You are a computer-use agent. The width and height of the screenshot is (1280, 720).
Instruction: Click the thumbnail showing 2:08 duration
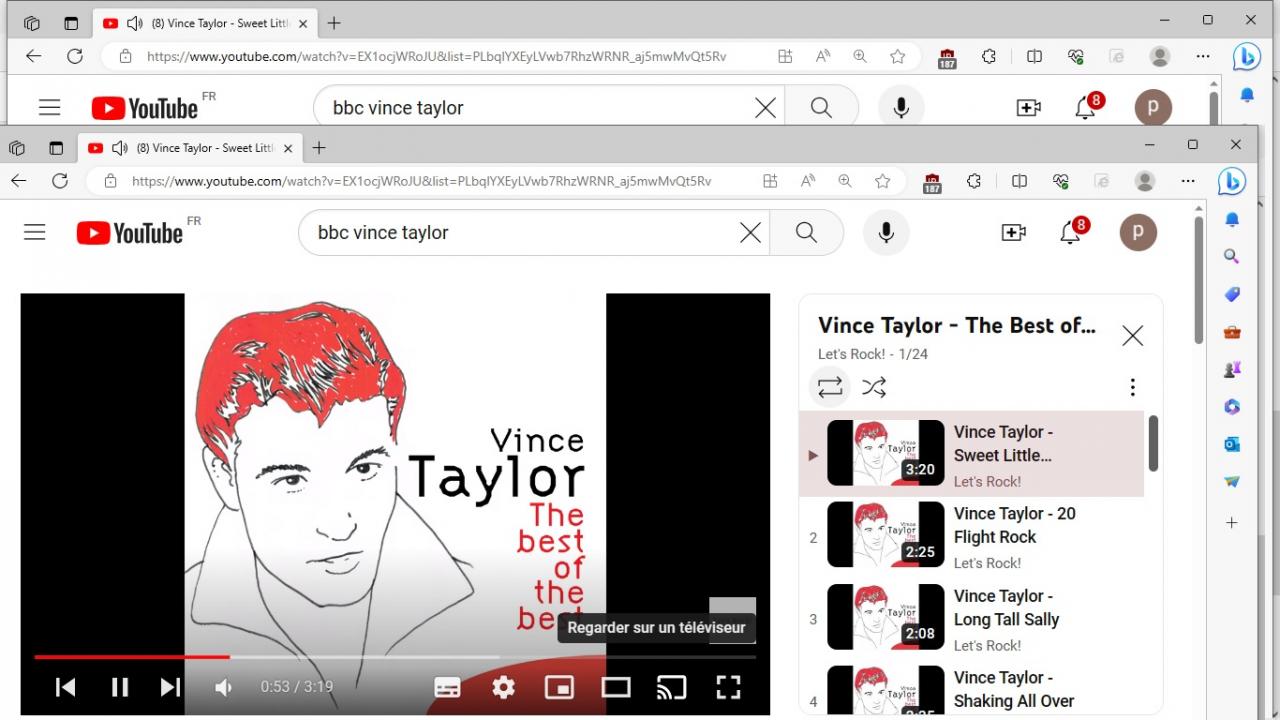pos(886,617)
